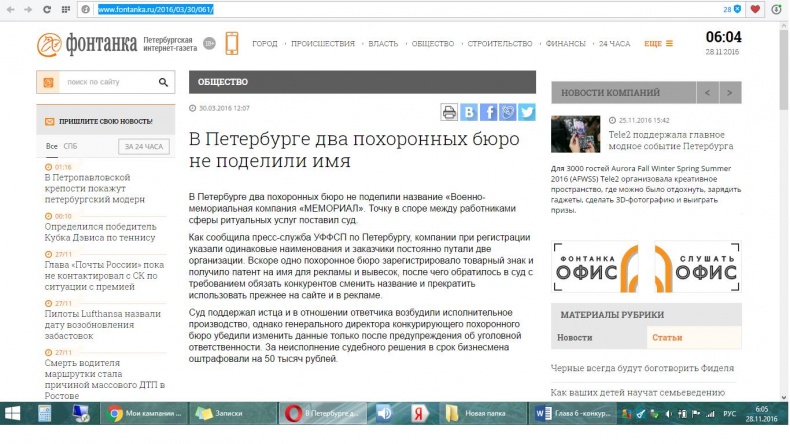Share the article on VKontakte

click(x=469, y=112)
